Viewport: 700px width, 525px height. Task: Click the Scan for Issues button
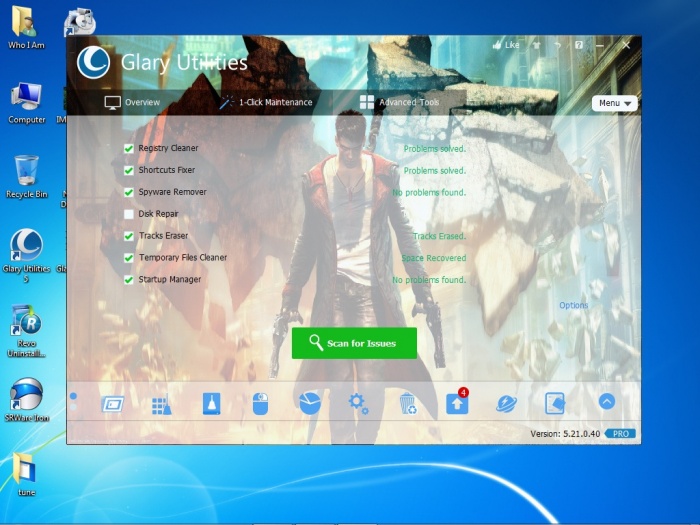coord(354,343)
